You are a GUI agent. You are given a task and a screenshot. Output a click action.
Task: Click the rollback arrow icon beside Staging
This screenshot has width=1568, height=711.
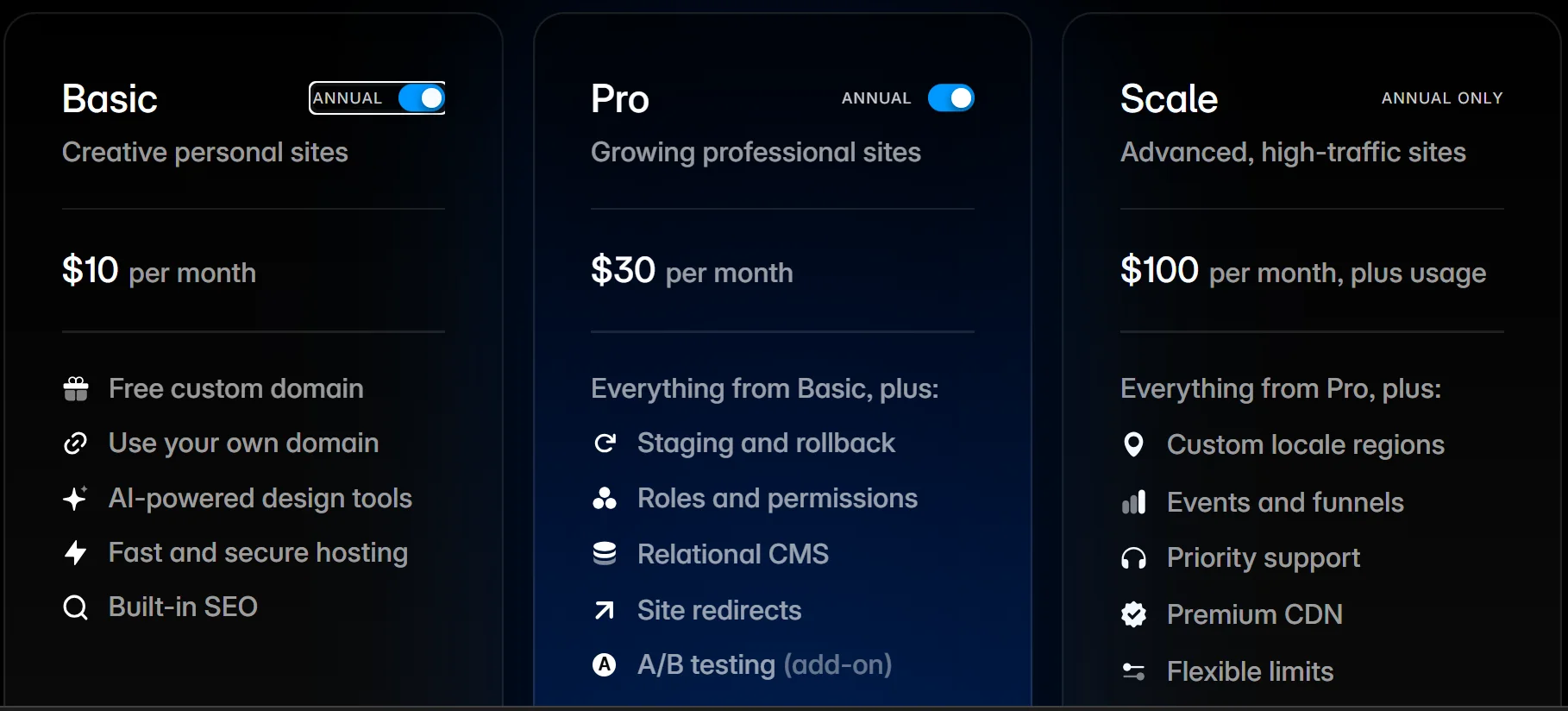point(605,444)
